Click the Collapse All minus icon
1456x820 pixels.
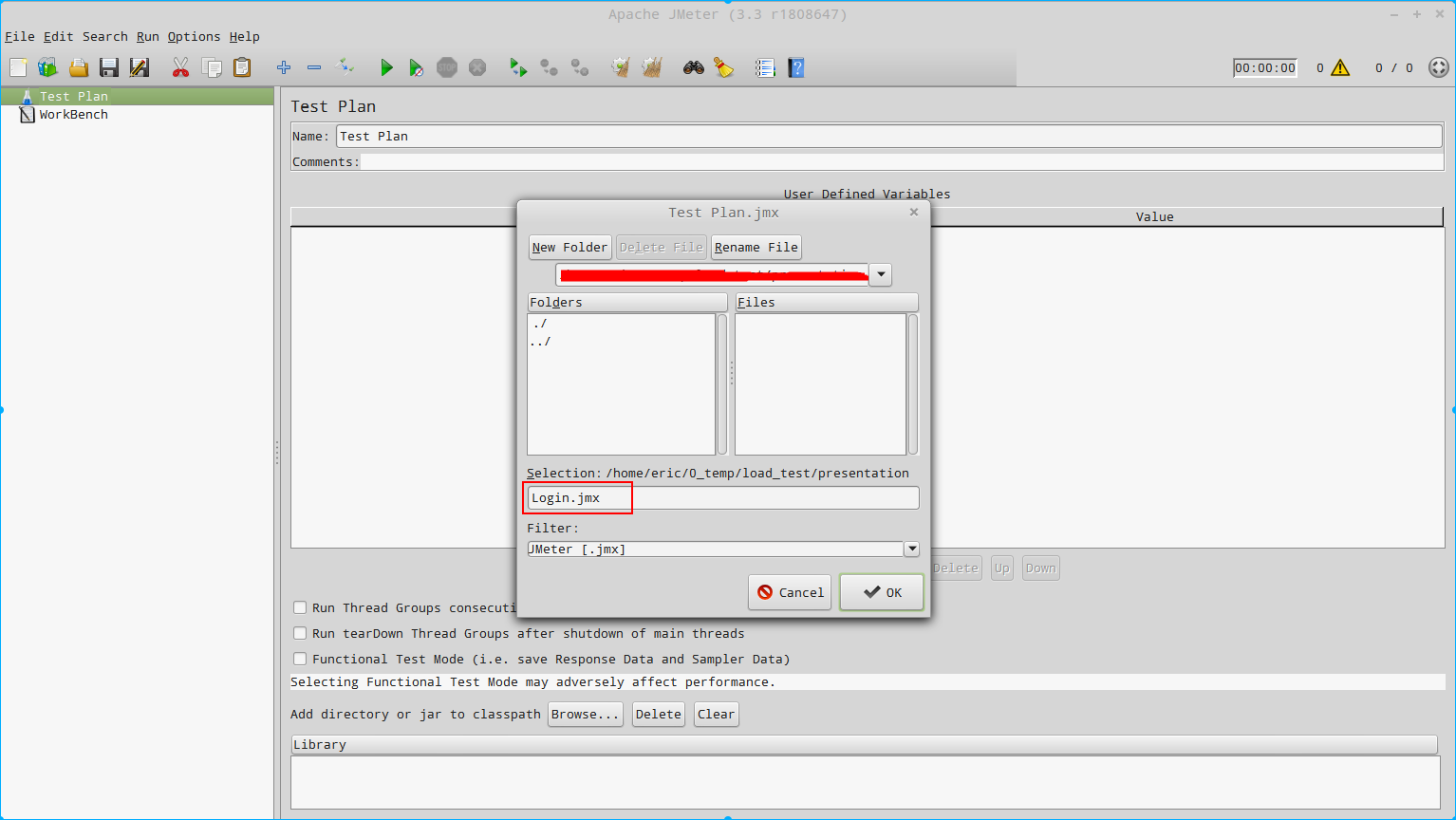[x=314, y=67]
